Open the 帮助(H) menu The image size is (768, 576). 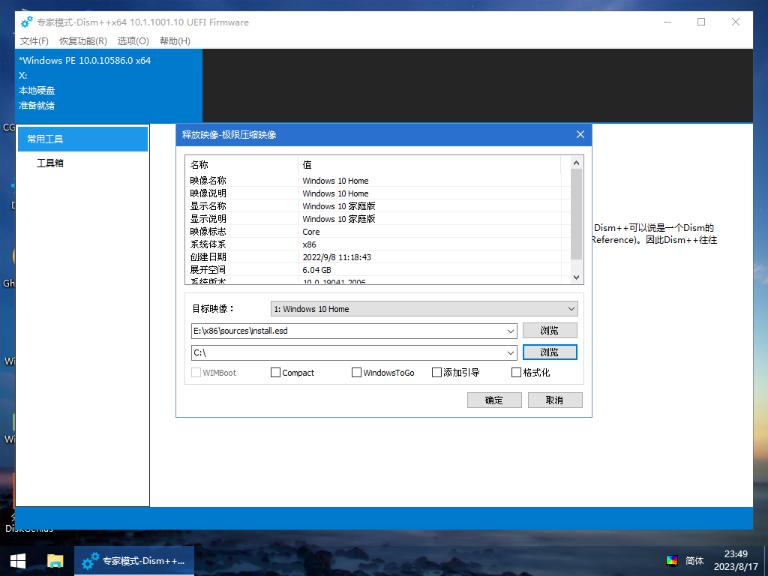[x=175, y=41]
